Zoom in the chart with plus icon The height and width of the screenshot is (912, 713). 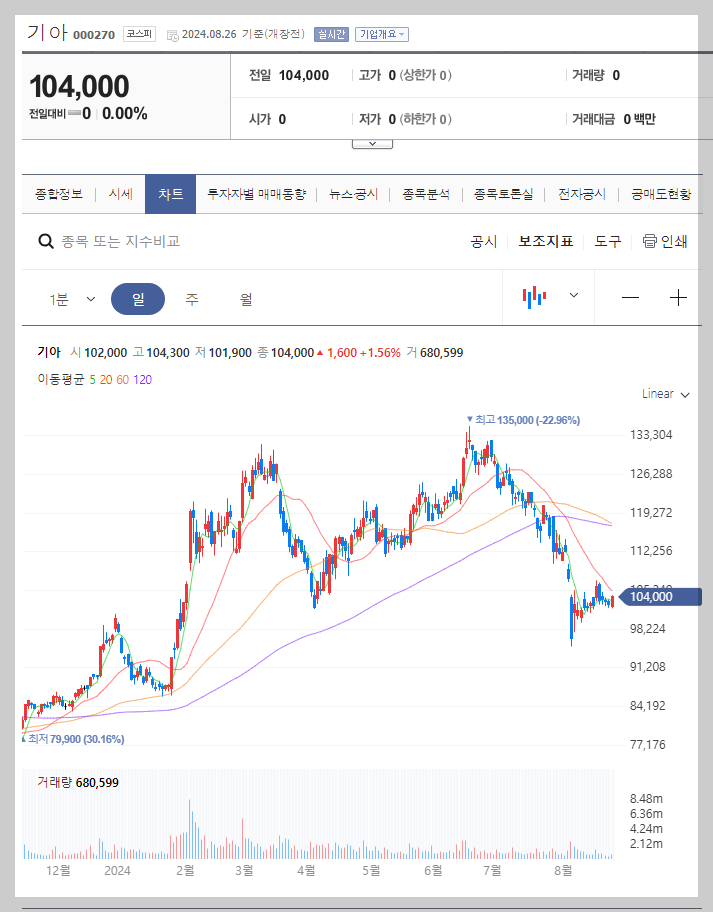click(679, 297)
